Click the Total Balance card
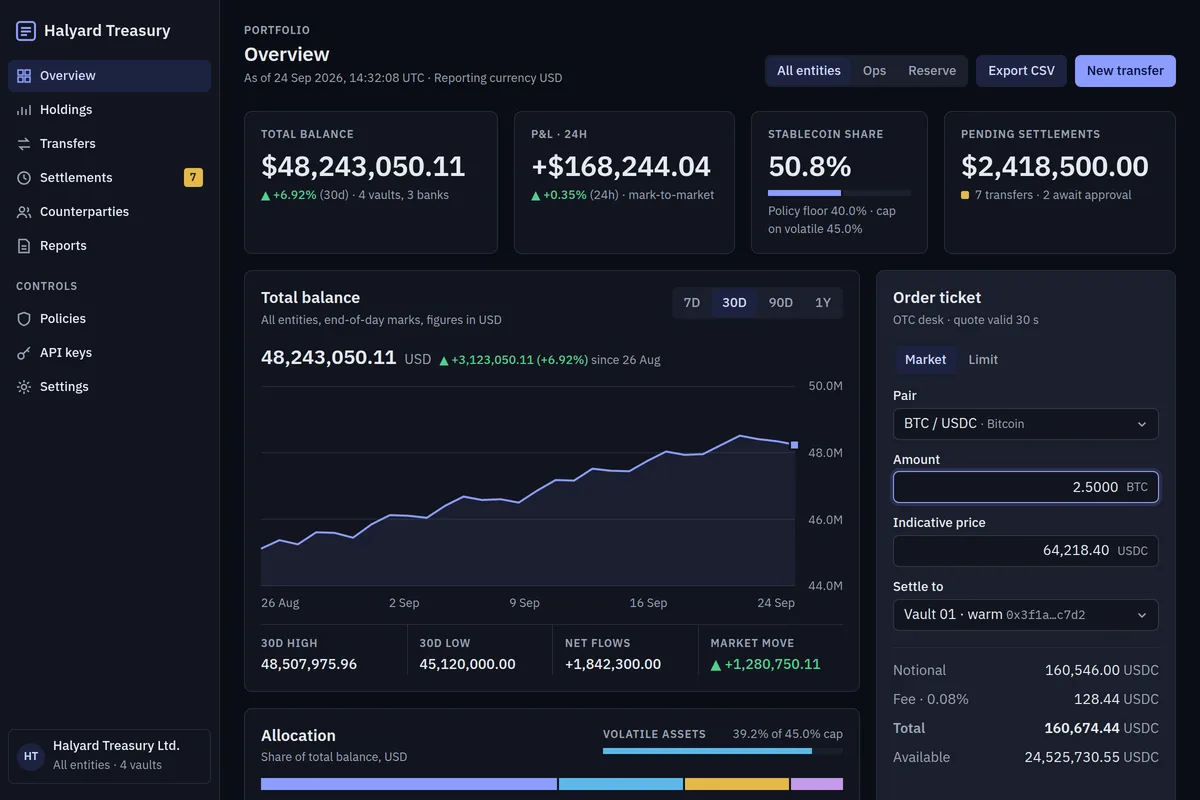The image size is (1200, 800). 371,182
